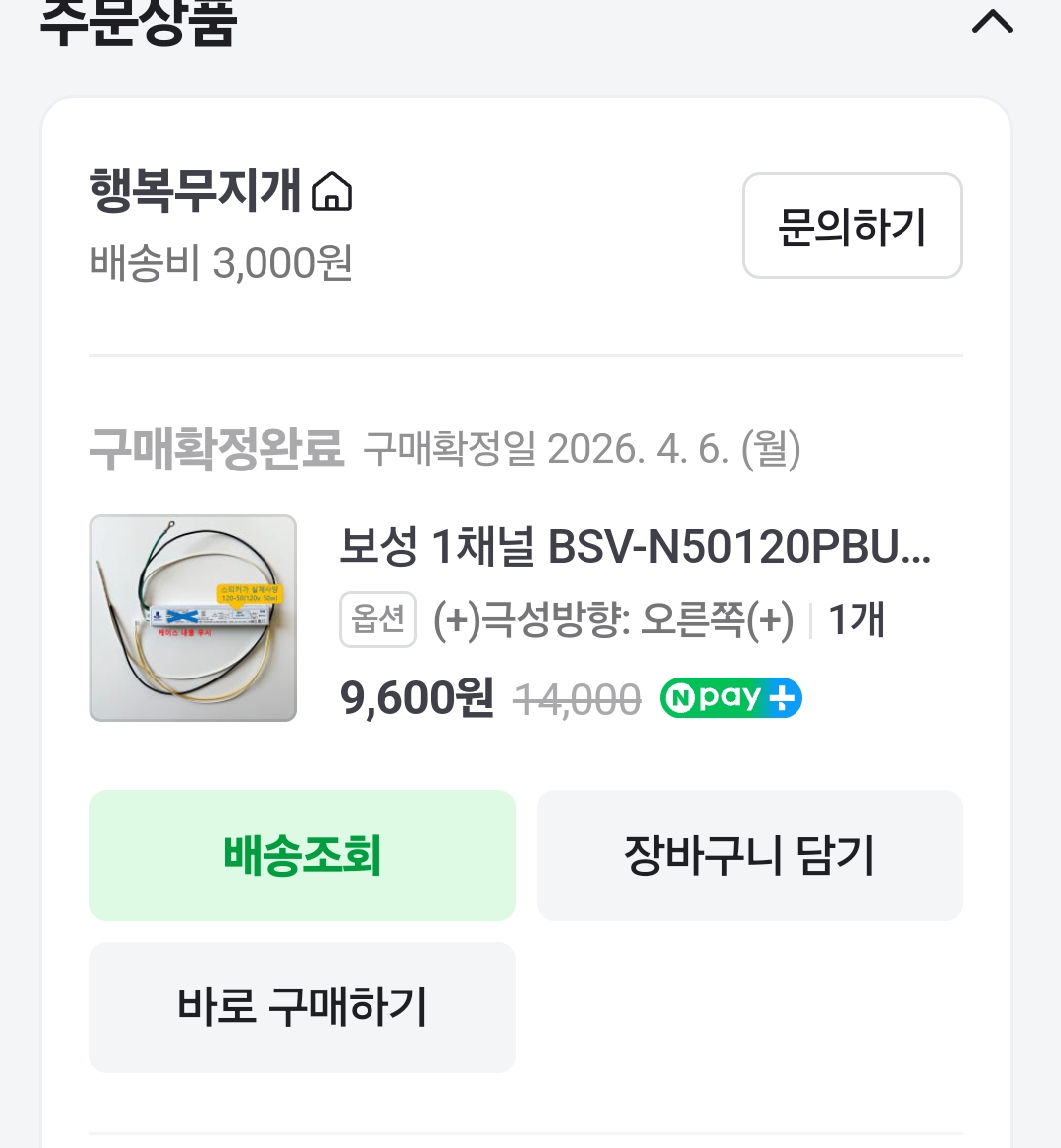Add item via 장바구니 담기
Screen dimensions: 1061x1148
749,856
